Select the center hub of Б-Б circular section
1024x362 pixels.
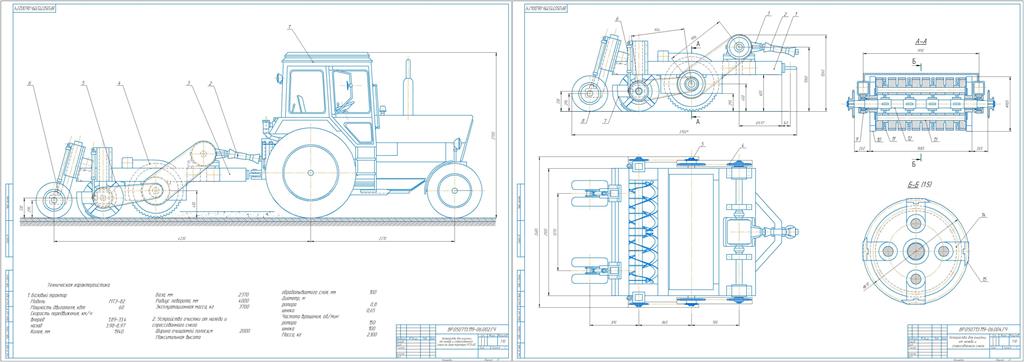tap(915, 250)
